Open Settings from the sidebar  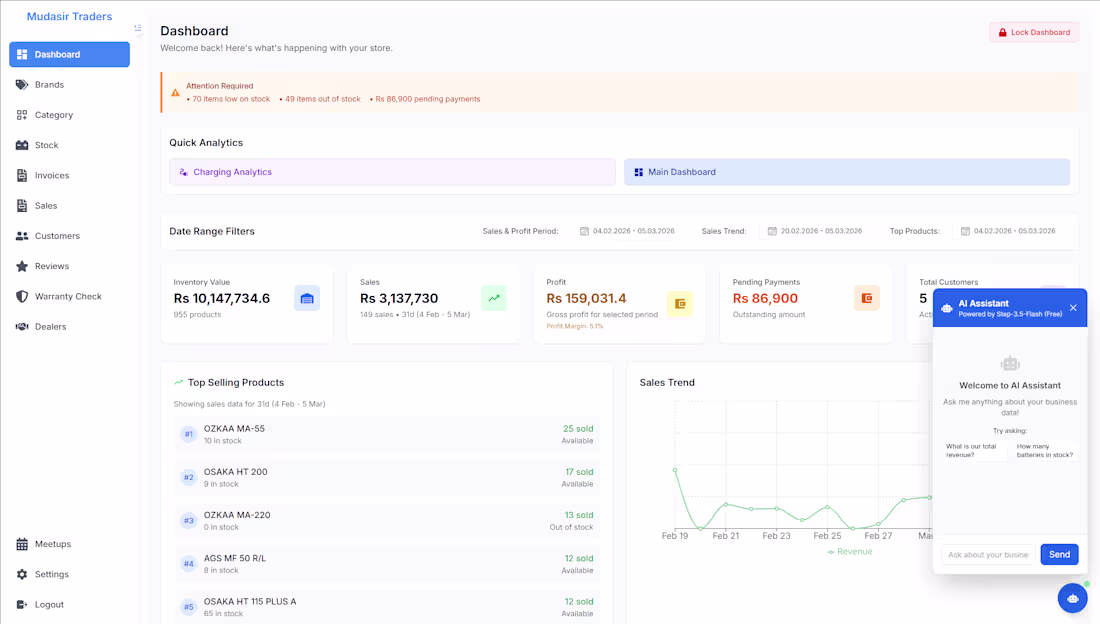(x=23, y=574)
